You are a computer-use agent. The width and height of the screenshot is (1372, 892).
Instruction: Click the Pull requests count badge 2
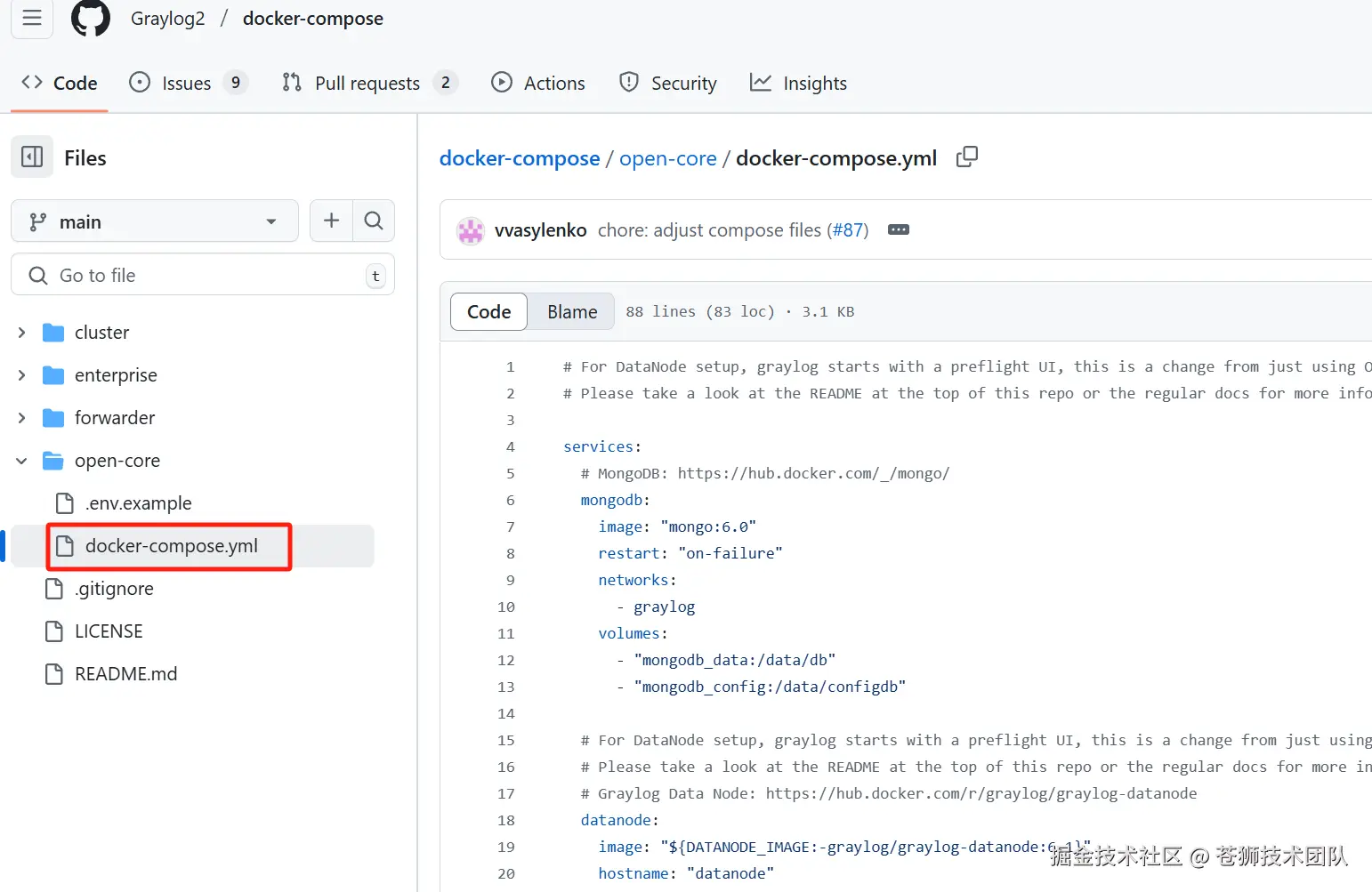(x=446, y=83)
